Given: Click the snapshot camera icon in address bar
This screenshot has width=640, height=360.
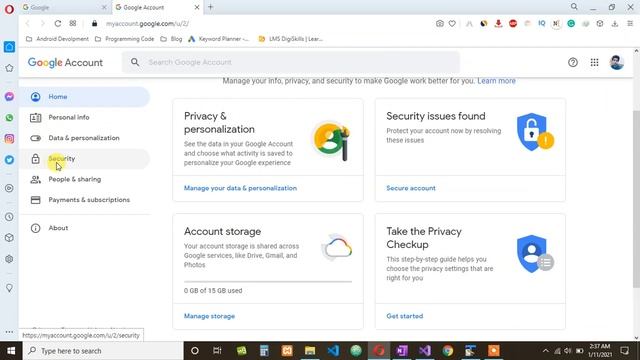Looking at the screenshot, I should point(440,24).
